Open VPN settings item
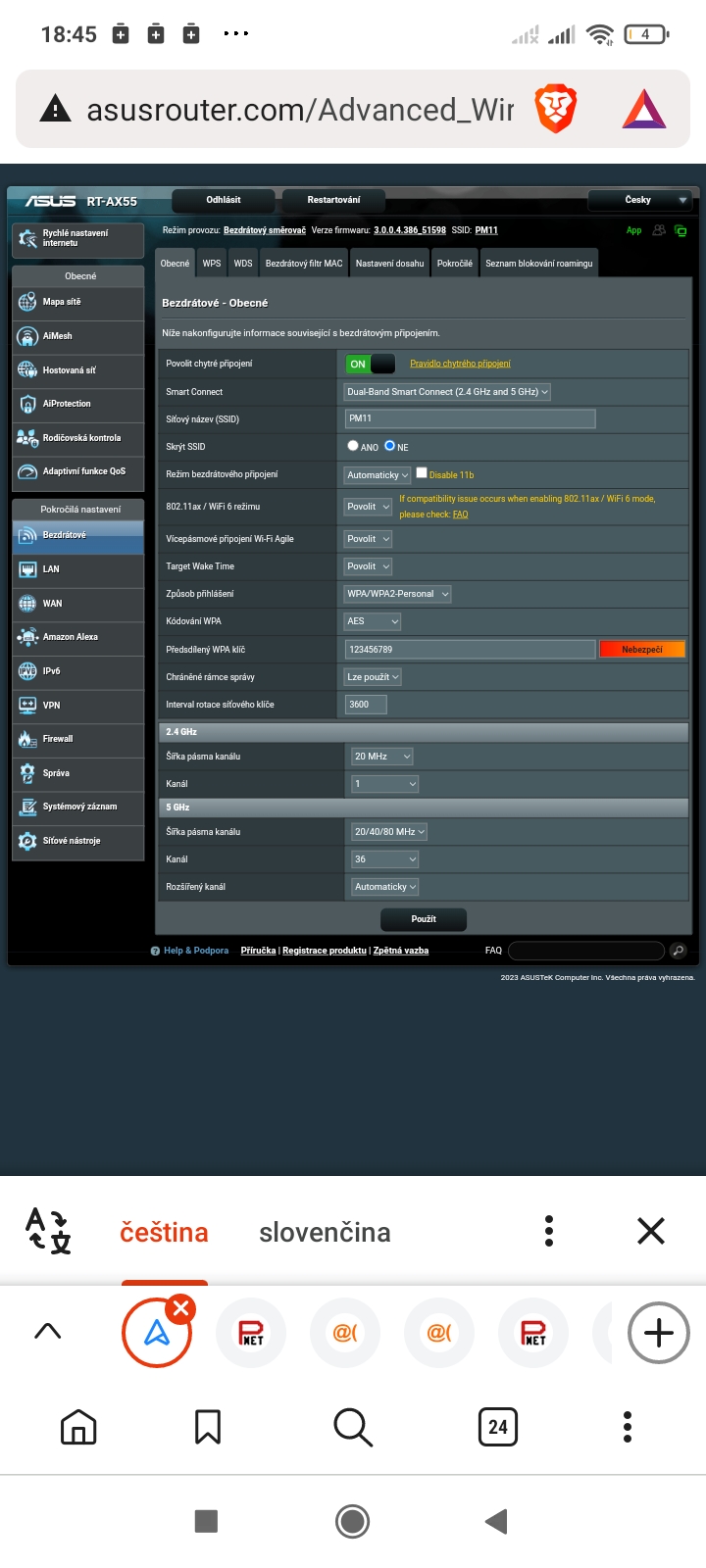 tap(78, 706)
